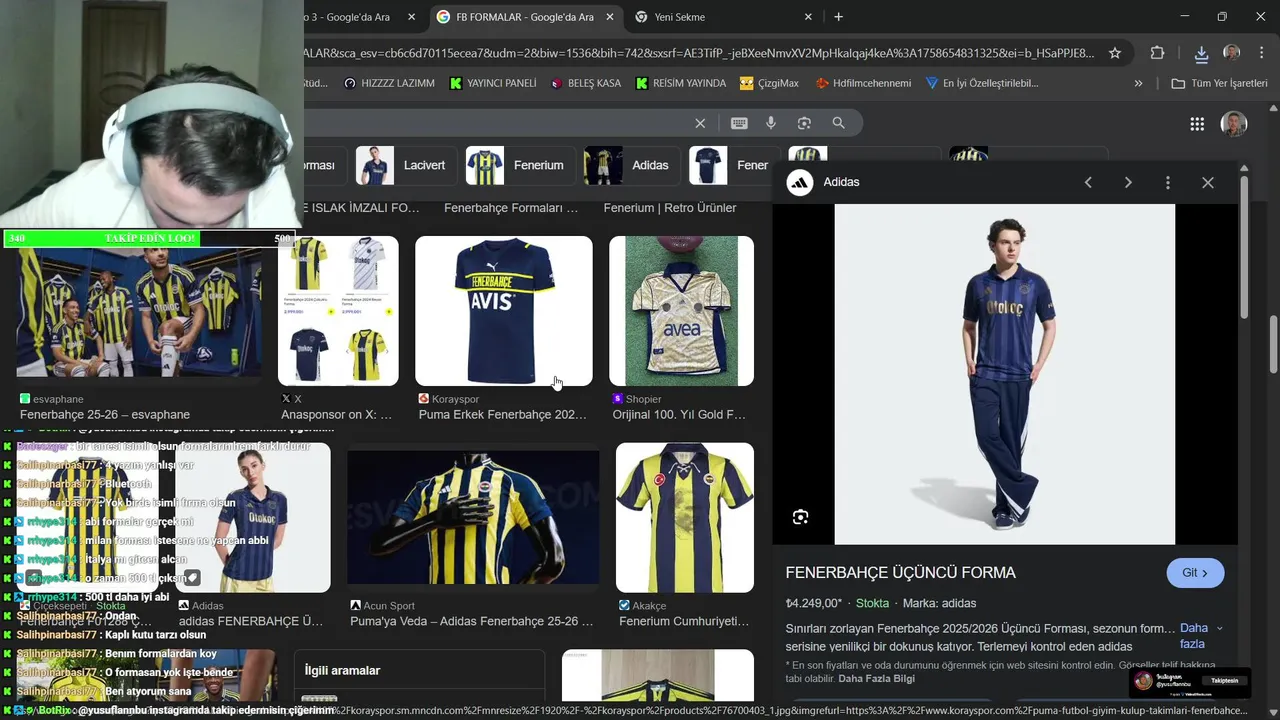Open the Chrome three-dot menu
Viewport: 1280px width, 720px height.
(x=1261, y=53)
